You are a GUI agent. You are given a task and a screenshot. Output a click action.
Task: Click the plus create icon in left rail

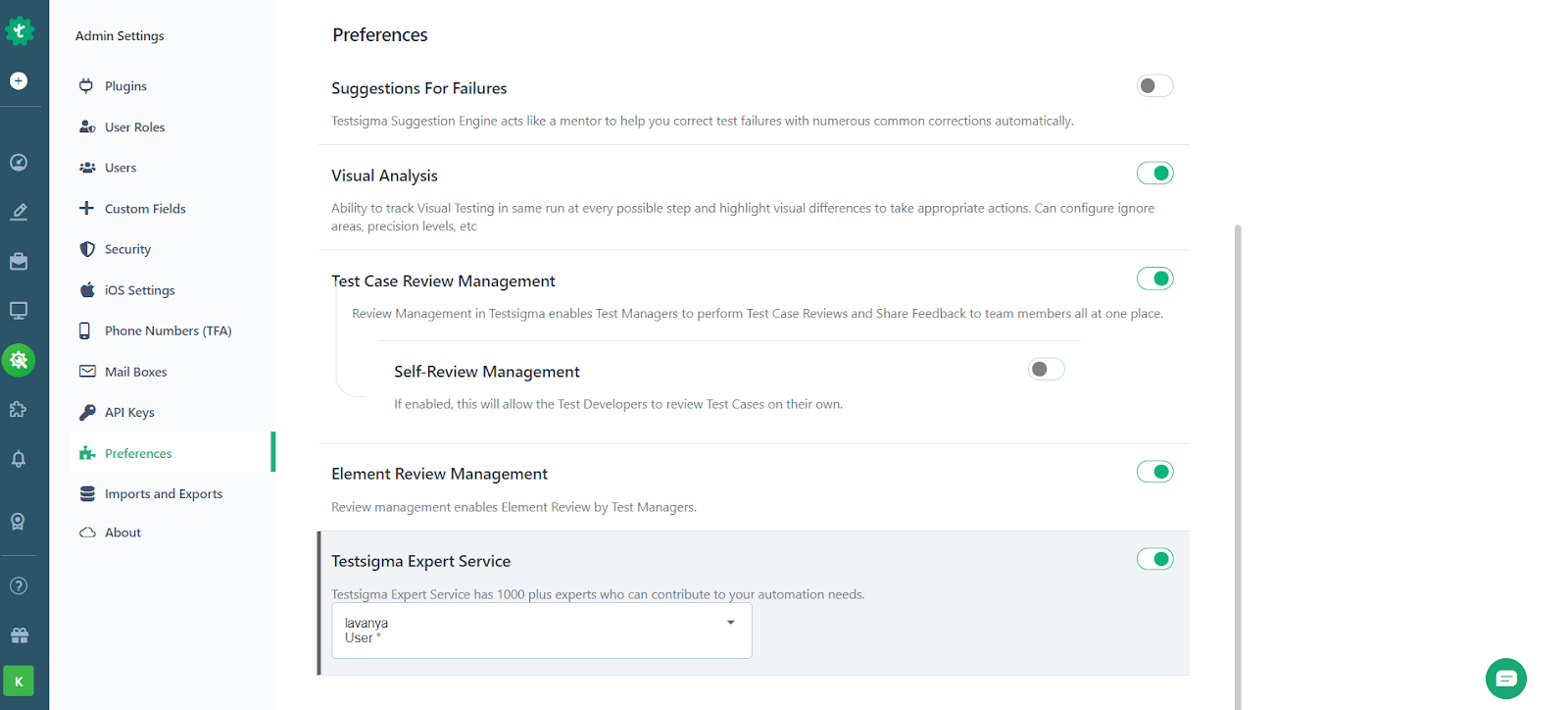click(x=19, y=81)
